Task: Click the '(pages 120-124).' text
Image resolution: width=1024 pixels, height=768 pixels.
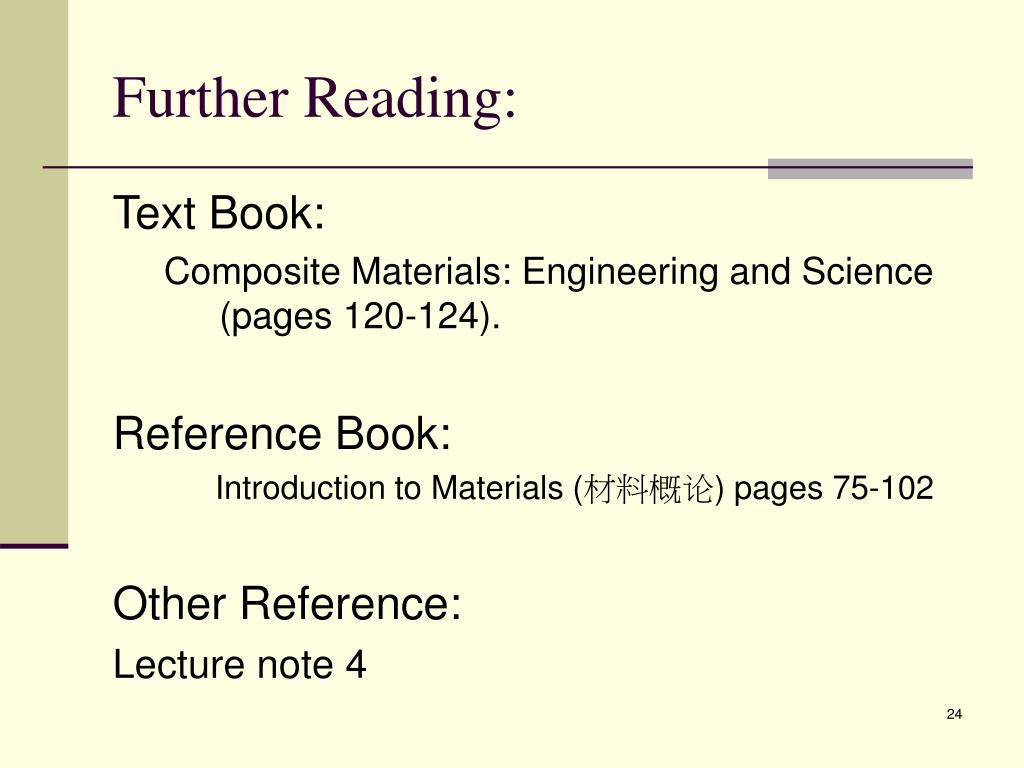Action: click(x=360, y=318)
